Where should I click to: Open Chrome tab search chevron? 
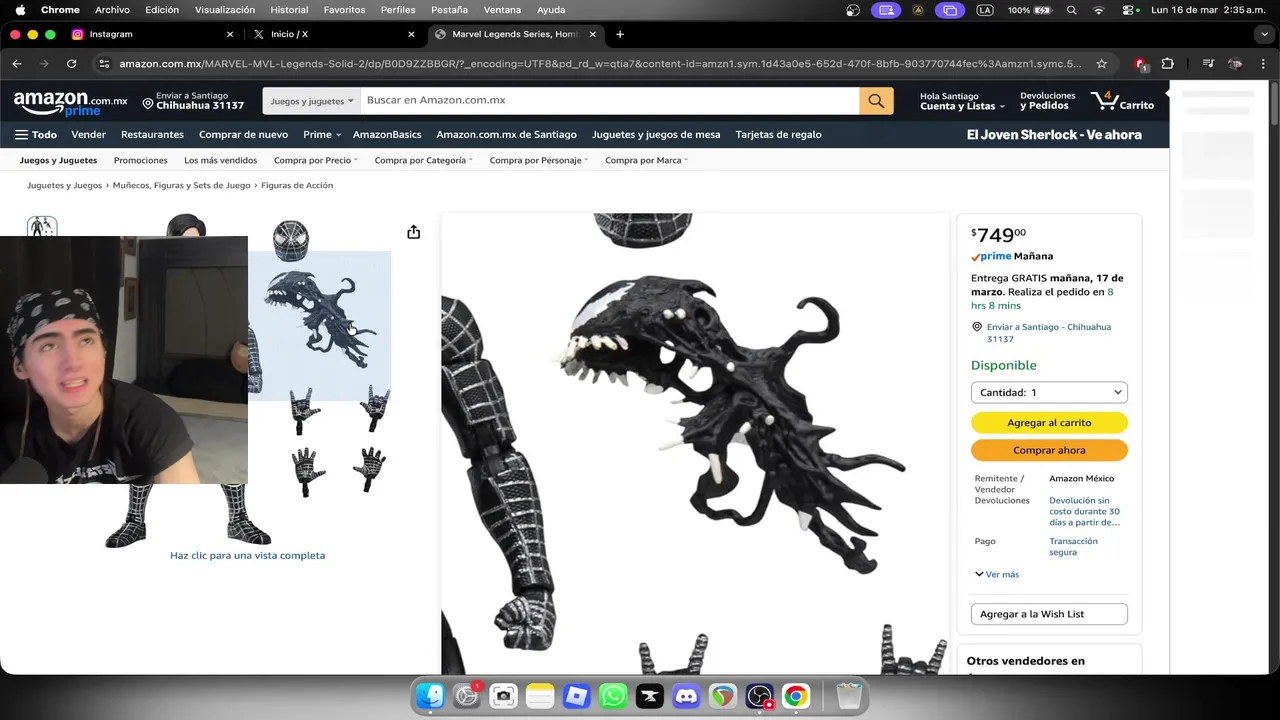pyautogui.click(x=1264, y=34)
